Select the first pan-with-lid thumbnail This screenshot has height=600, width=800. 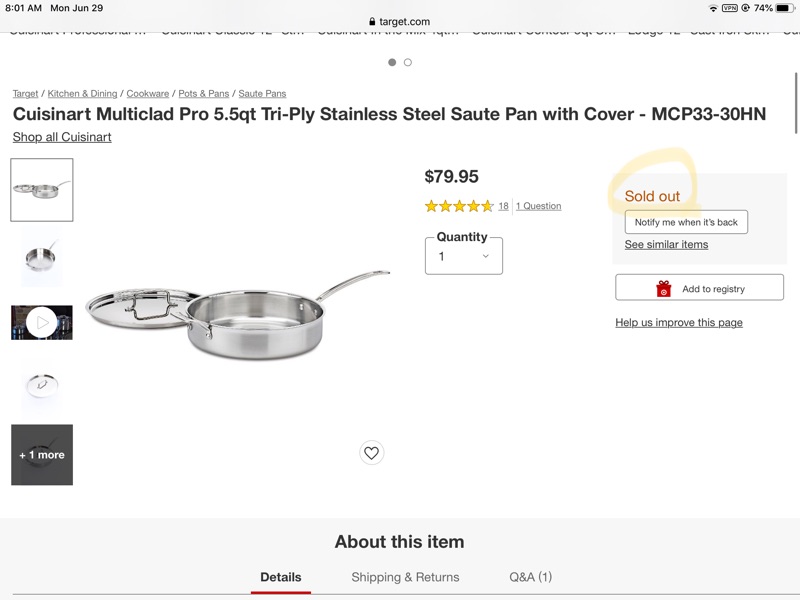[x=42, y=189]
